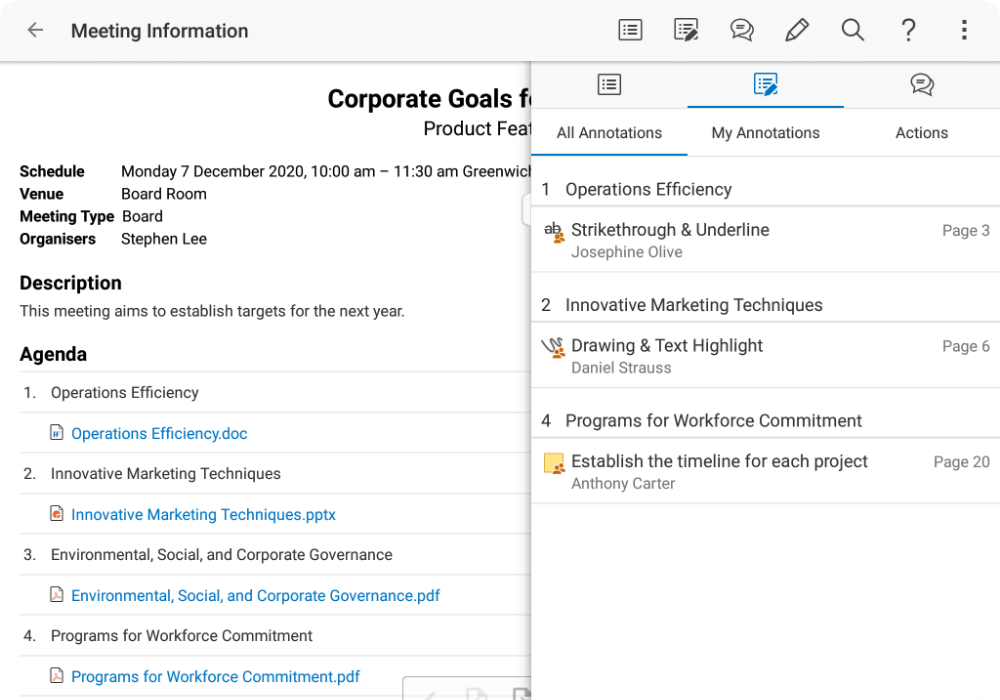Tap the back arrow in header
The height and width of the screenshot is (700, 1000).
click(35, 30)
